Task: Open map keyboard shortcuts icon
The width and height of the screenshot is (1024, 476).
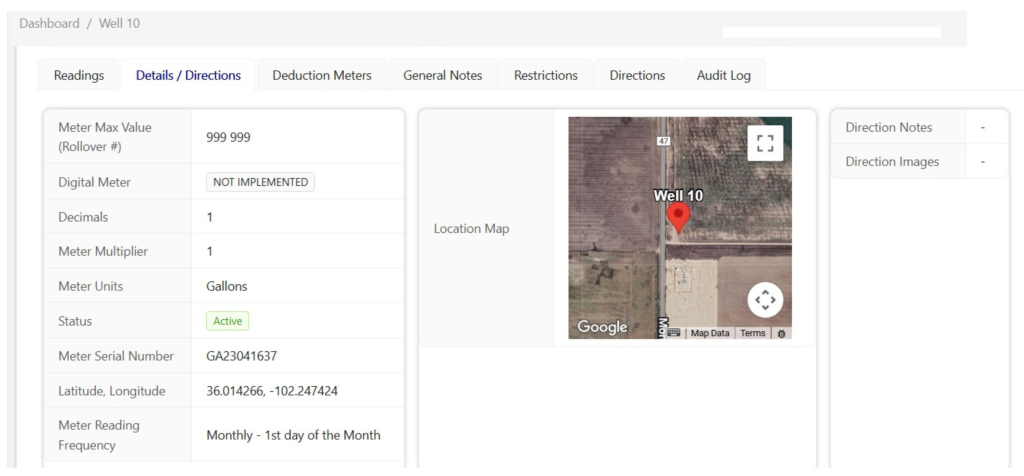Action: point(674,333)
